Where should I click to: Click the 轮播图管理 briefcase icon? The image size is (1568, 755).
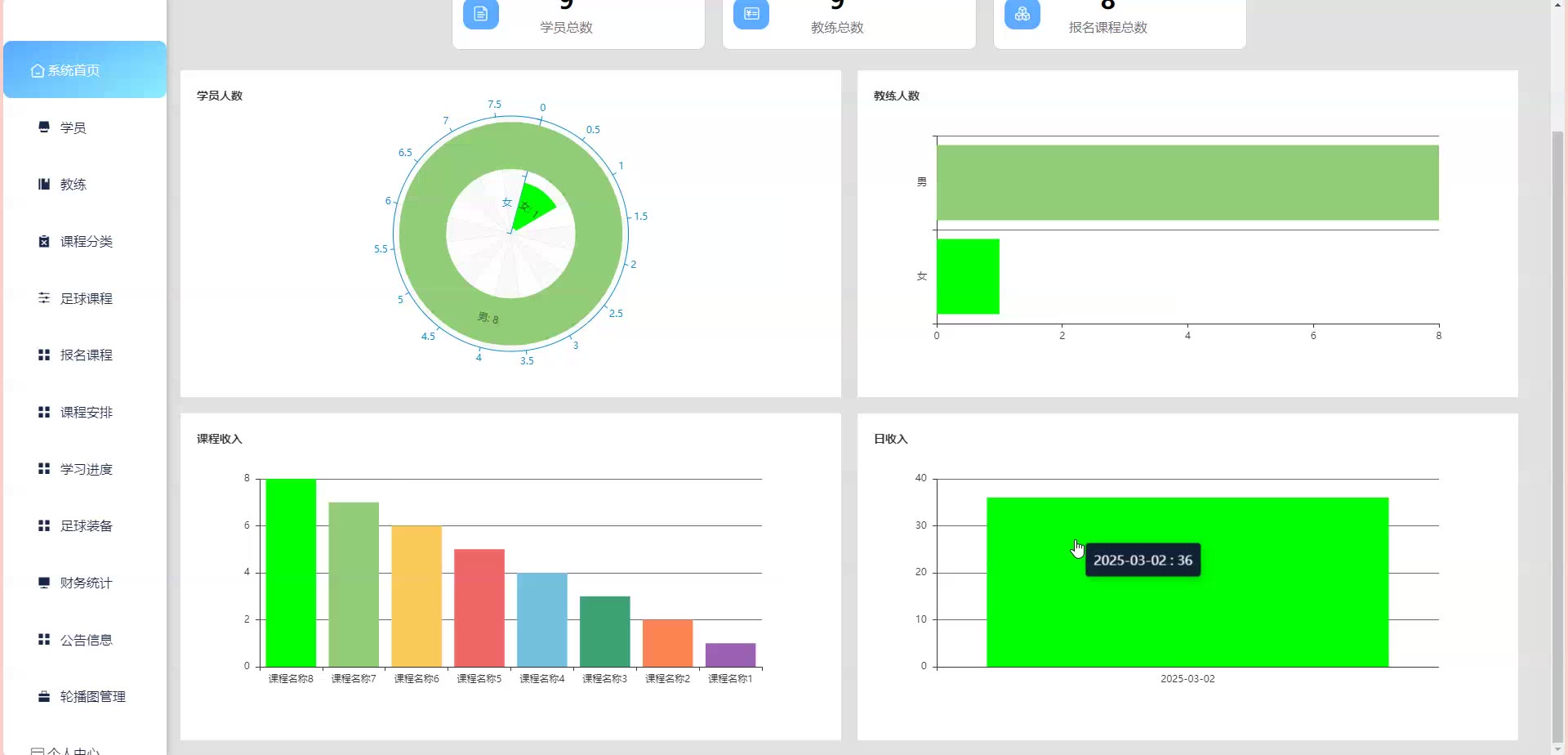click(44, 696)
